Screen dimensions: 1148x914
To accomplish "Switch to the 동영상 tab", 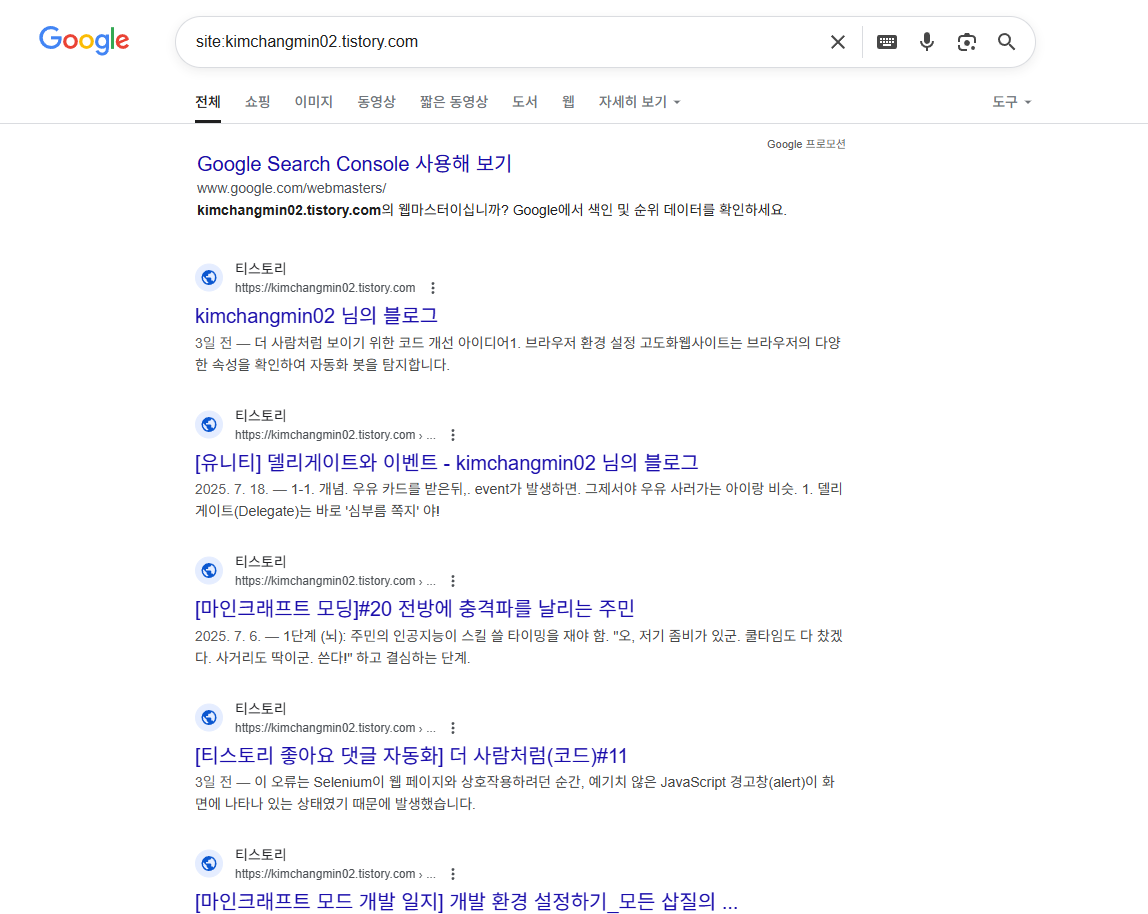I will pos(376,102).
